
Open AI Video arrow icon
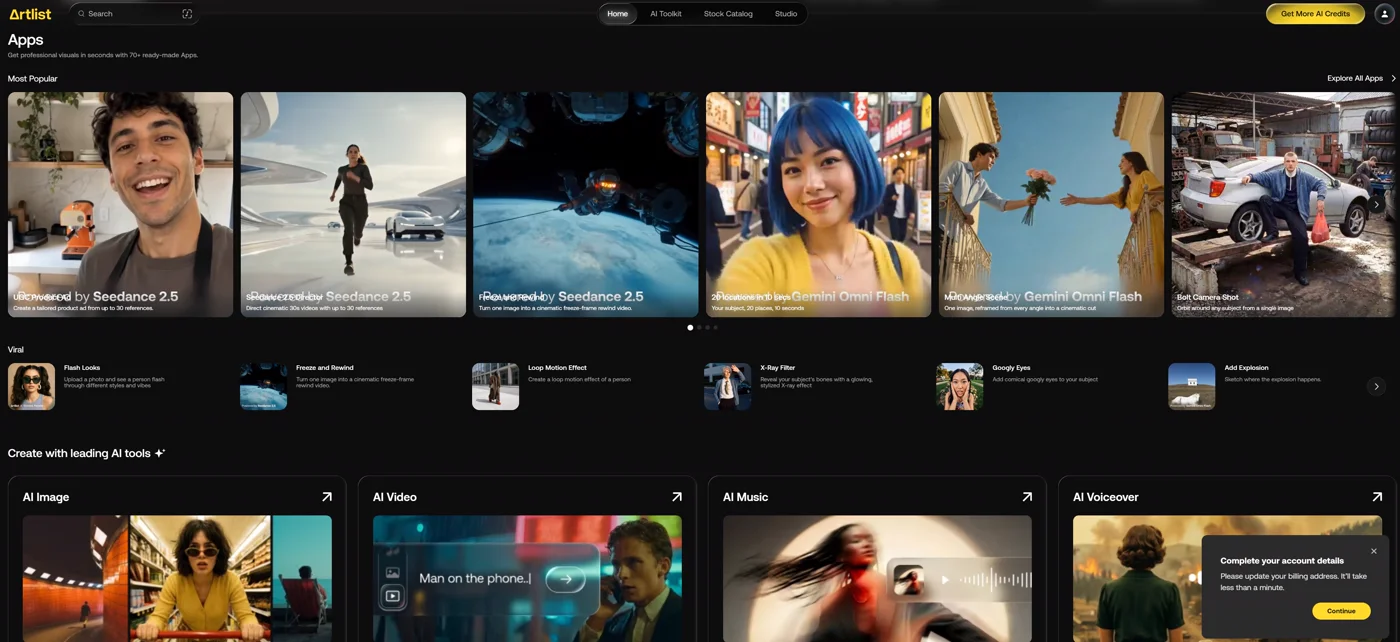click(x=676, y=497)
